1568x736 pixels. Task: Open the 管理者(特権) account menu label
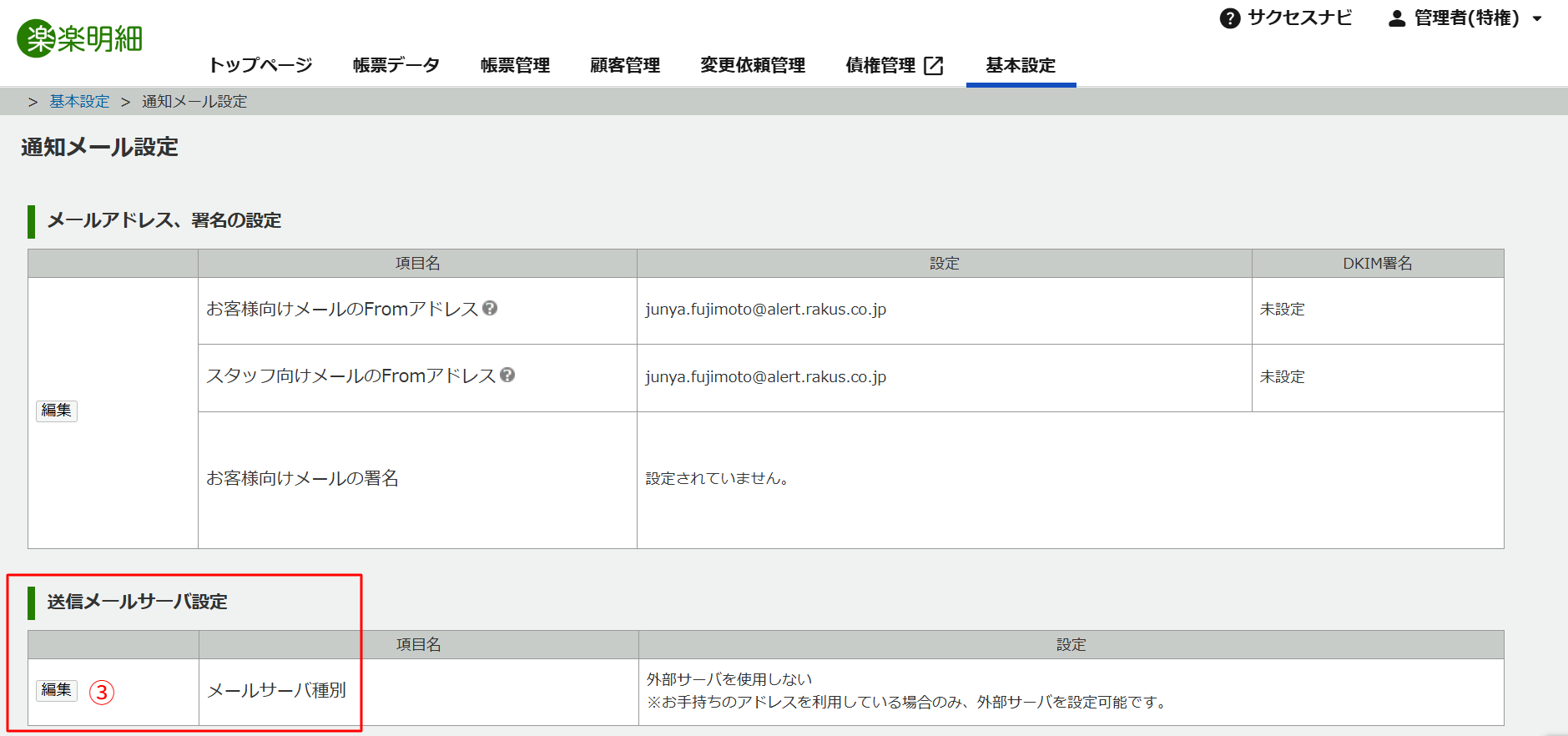pos(1466,18)
